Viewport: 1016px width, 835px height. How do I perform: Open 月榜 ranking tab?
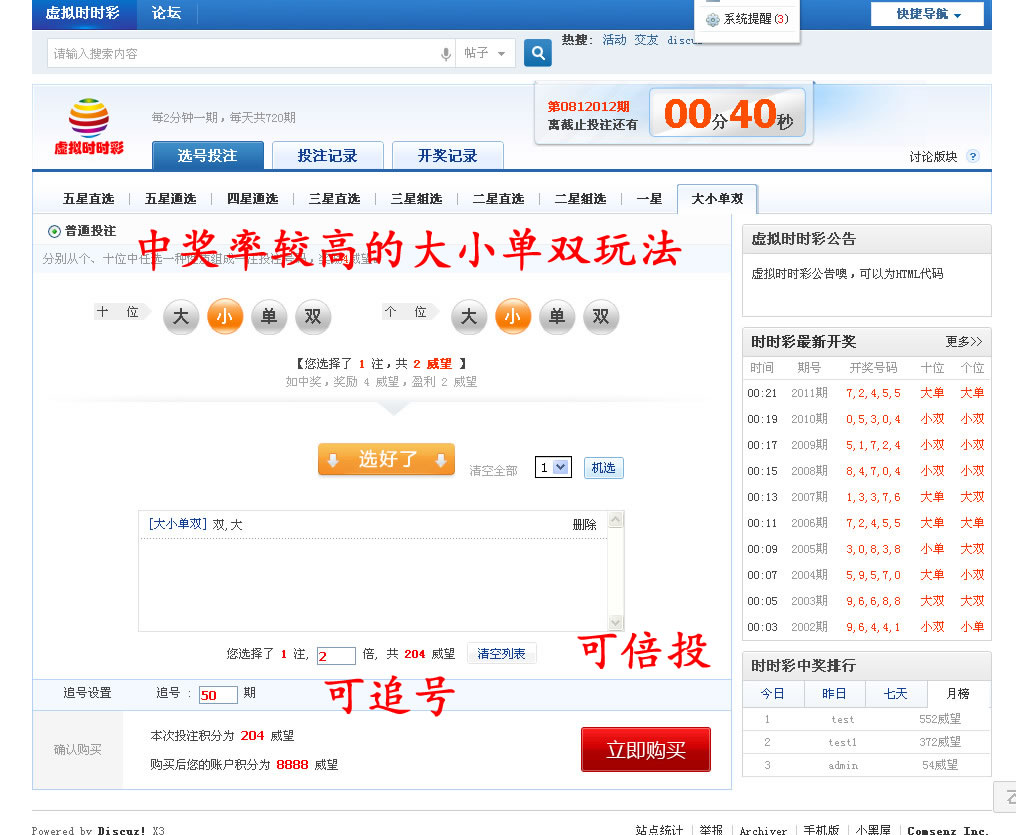[958, 694]
